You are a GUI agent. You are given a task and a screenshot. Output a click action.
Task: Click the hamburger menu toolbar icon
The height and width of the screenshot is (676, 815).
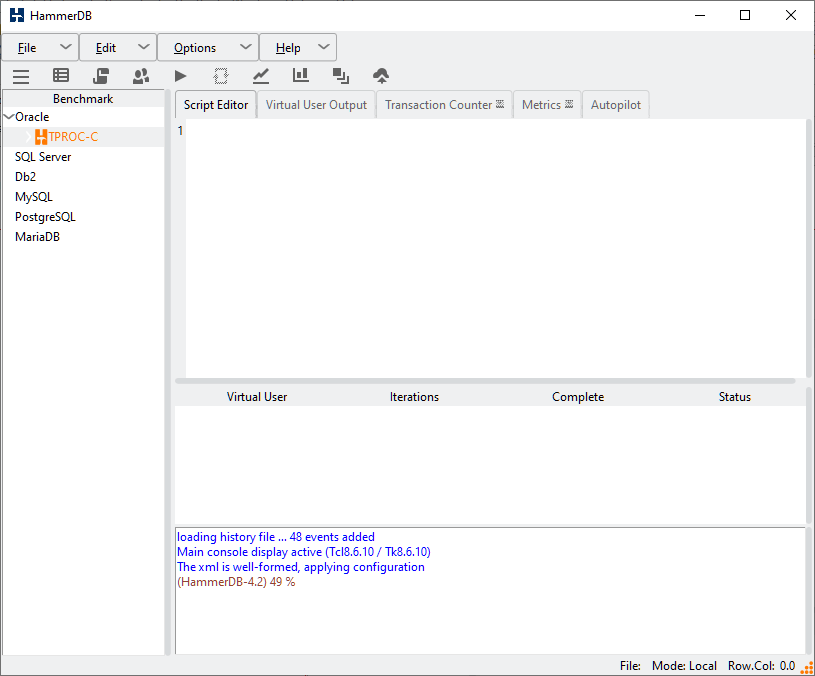(x=21, y=76)
